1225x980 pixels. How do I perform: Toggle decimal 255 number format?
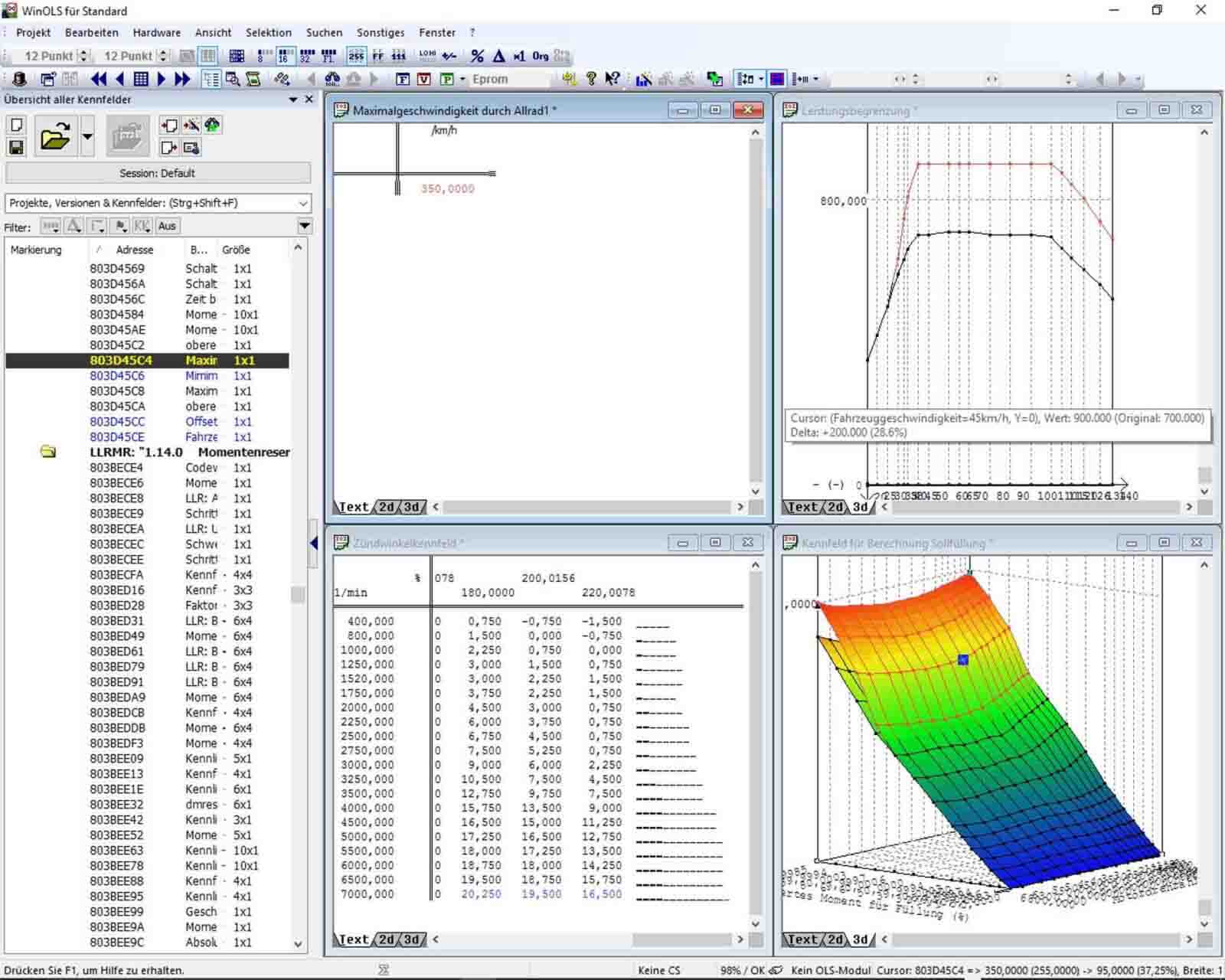click(x=357, y=56)
